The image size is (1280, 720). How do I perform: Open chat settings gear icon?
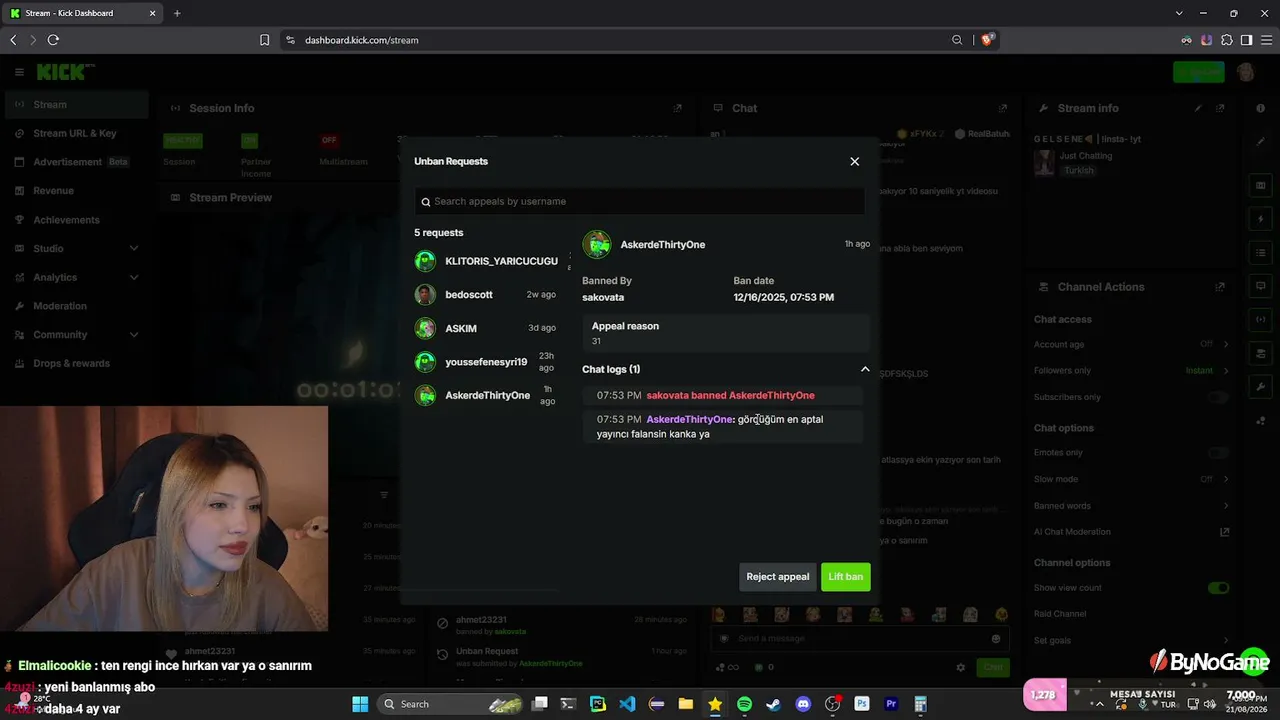(961, 667)
